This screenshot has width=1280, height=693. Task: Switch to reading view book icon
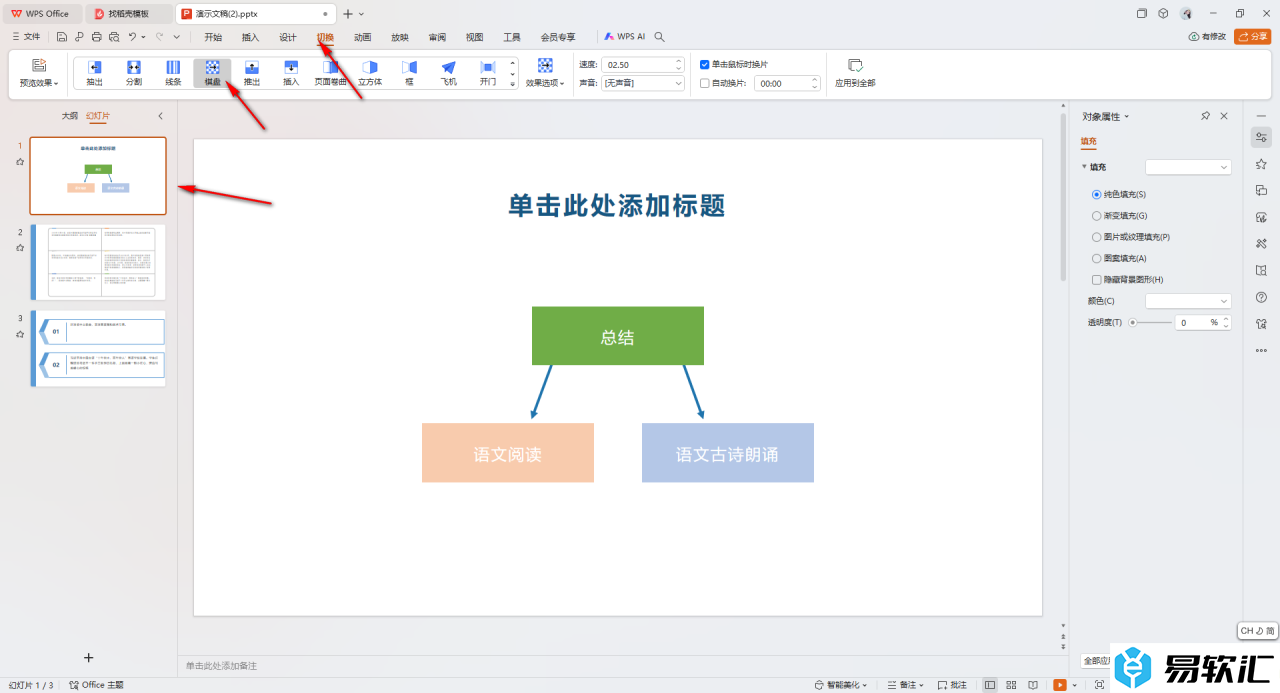[x=1033, y=685]
